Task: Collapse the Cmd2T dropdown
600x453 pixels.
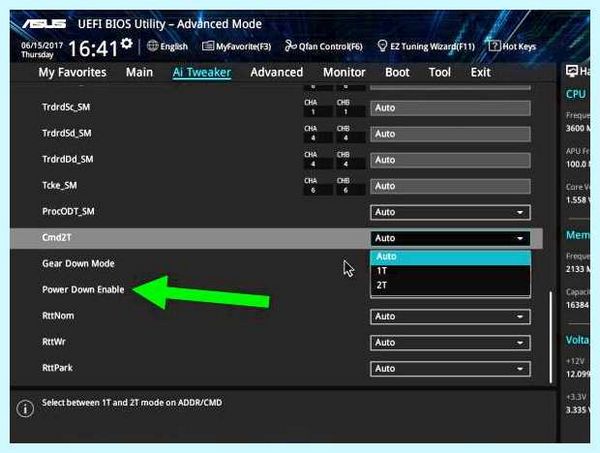Action: 450,238
